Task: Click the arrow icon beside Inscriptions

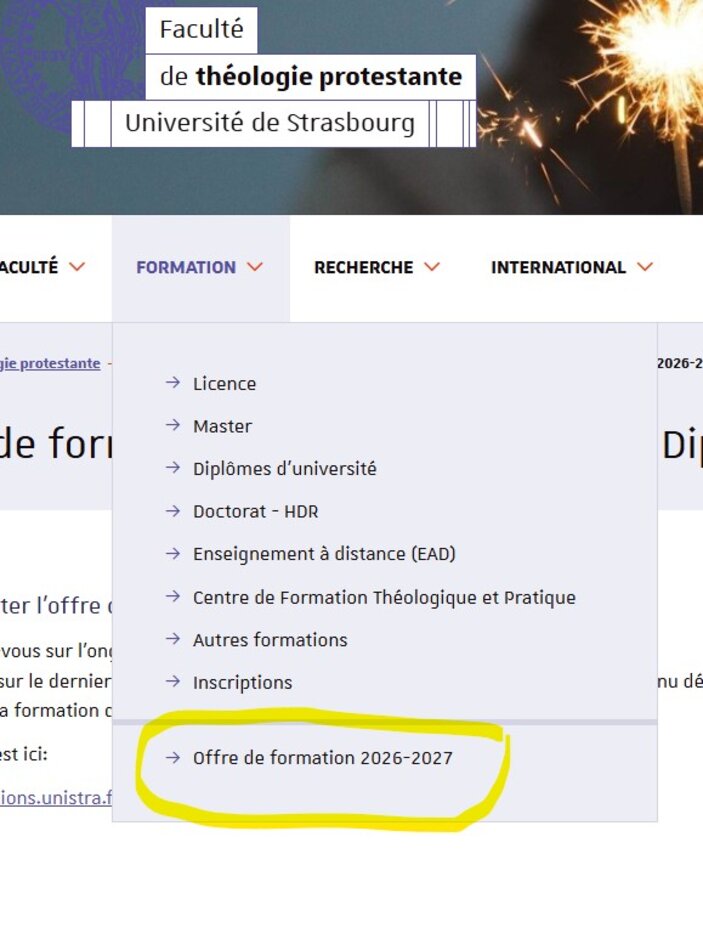Action: click(x=173, y=682)
